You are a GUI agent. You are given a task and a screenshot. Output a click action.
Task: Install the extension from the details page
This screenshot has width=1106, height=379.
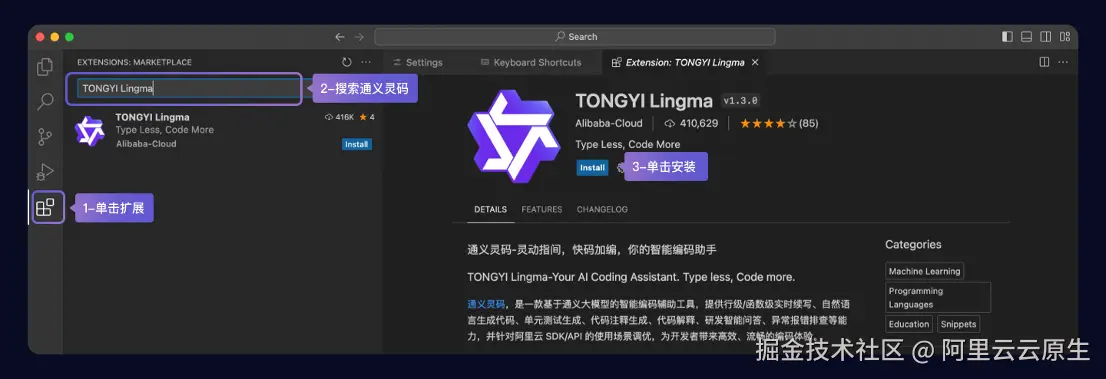(592, 168)
